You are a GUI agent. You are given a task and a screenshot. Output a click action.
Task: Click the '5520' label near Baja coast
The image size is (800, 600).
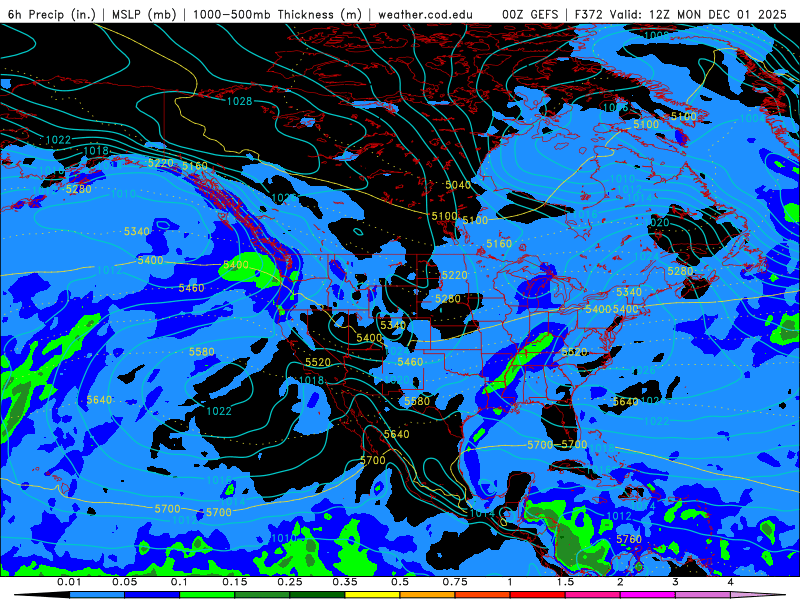(x=318, y=362)
